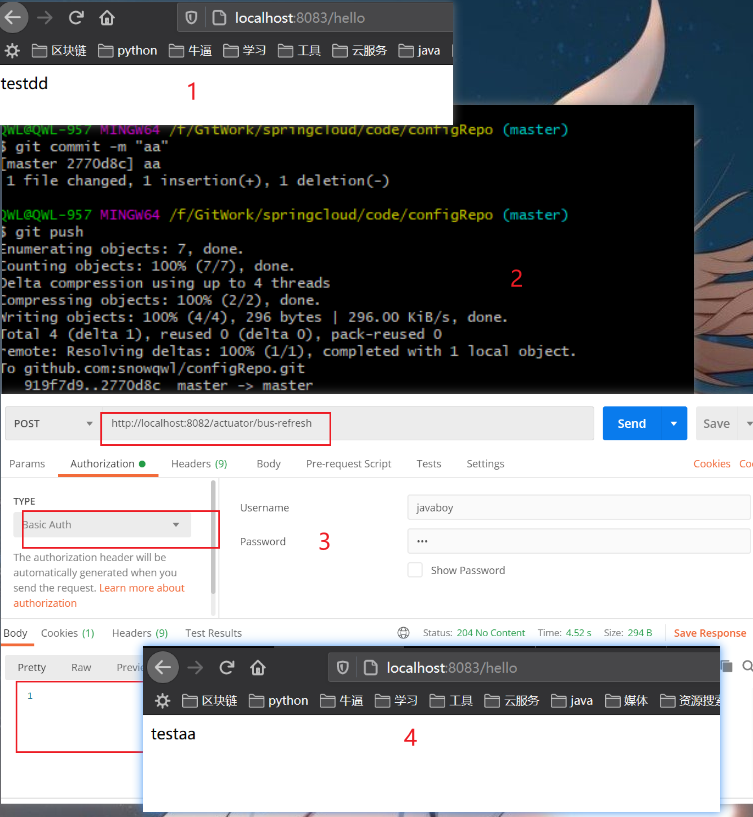Open the Pre-request Script tab

pyautogui.click(x=348, y=464)
